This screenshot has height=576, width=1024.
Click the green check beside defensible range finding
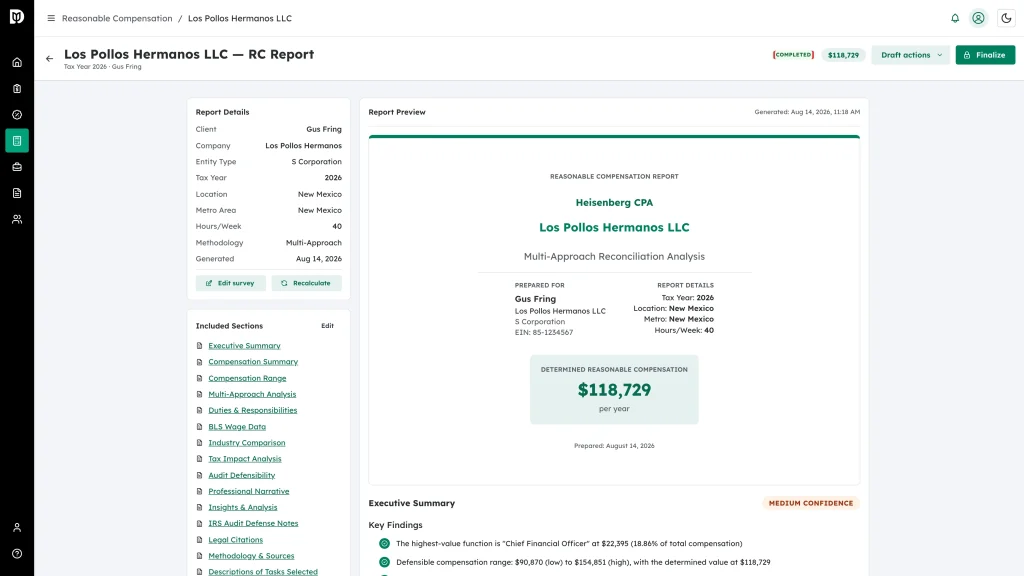(384, 562)
